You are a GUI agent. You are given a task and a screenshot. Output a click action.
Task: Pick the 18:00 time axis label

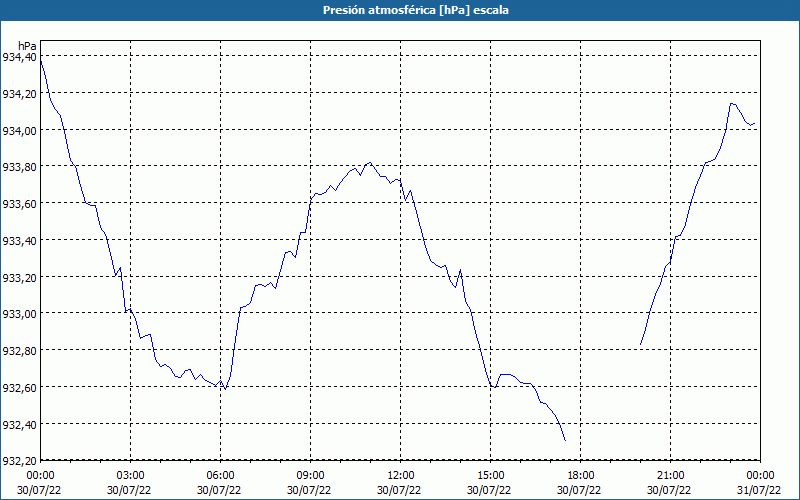[x=581, y=476]
